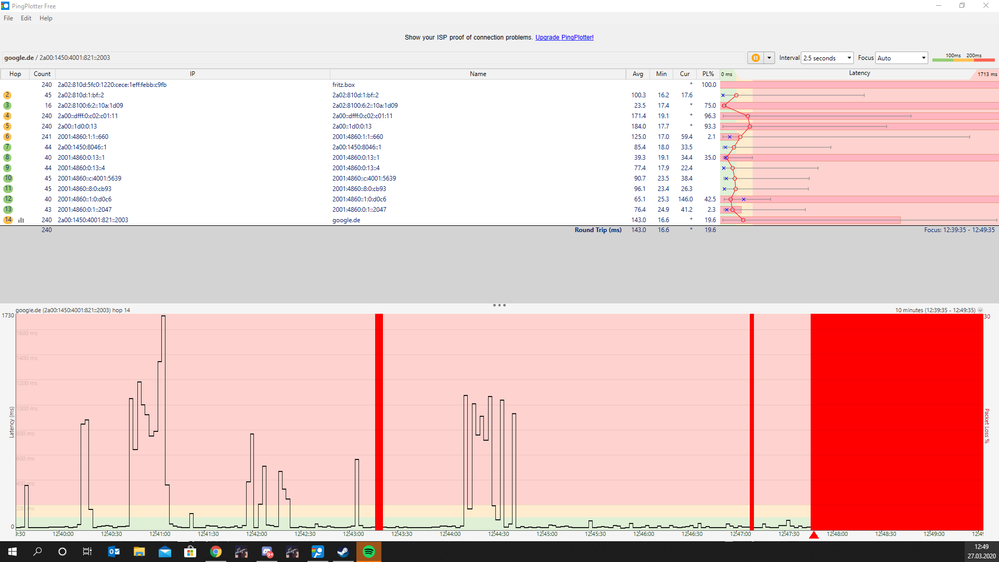This screenshot has width=999, height=562.
Task: Open the Help menu
Action: coord(46,18)
